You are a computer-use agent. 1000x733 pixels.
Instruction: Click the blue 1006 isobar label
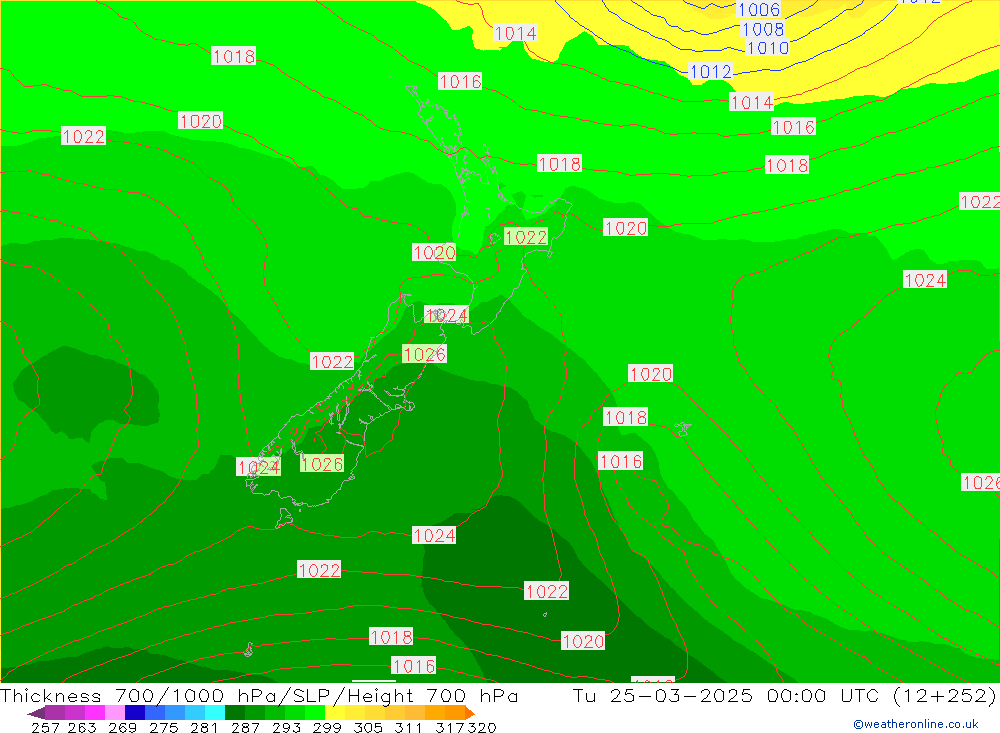click(758, 10)
